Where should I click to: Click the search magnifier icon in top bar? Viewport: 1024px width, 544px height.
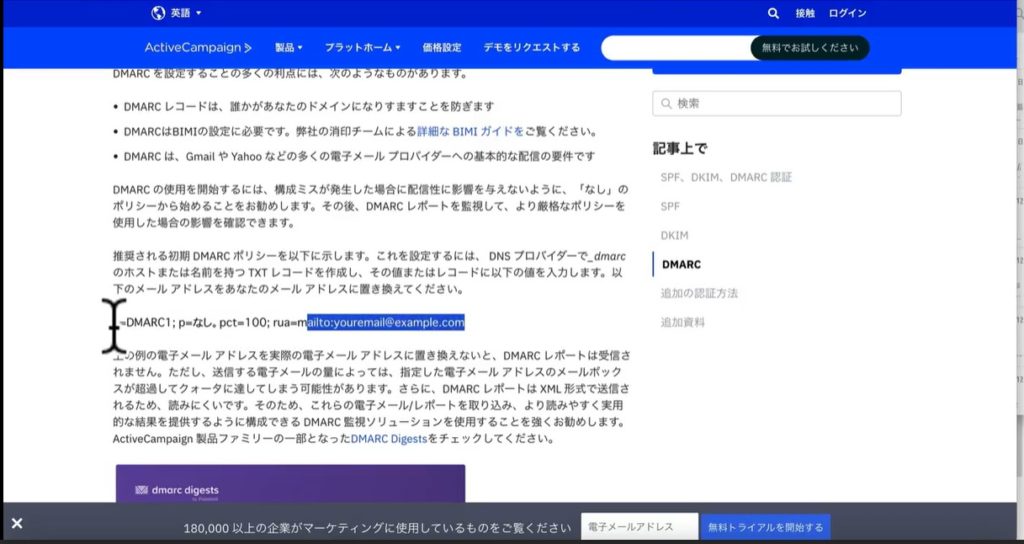coord(773,14)
